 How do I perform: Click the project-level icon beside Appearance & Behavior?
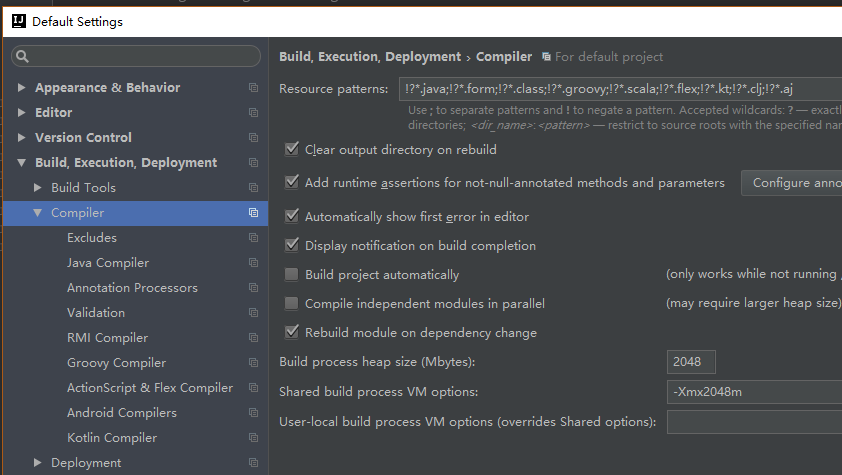tap(253, 88)
